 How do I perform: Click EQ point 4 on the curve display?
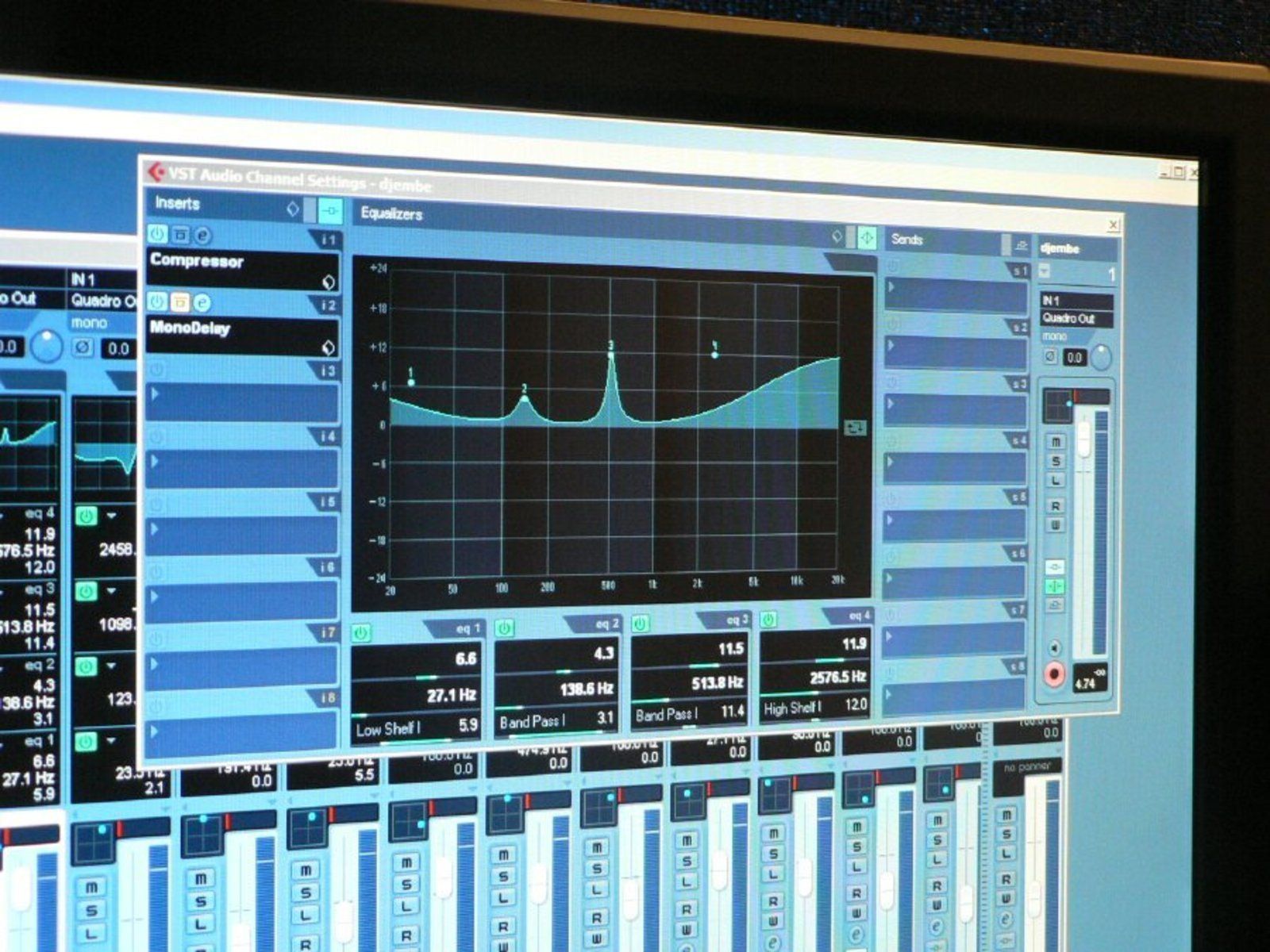(x=715, y=355)
